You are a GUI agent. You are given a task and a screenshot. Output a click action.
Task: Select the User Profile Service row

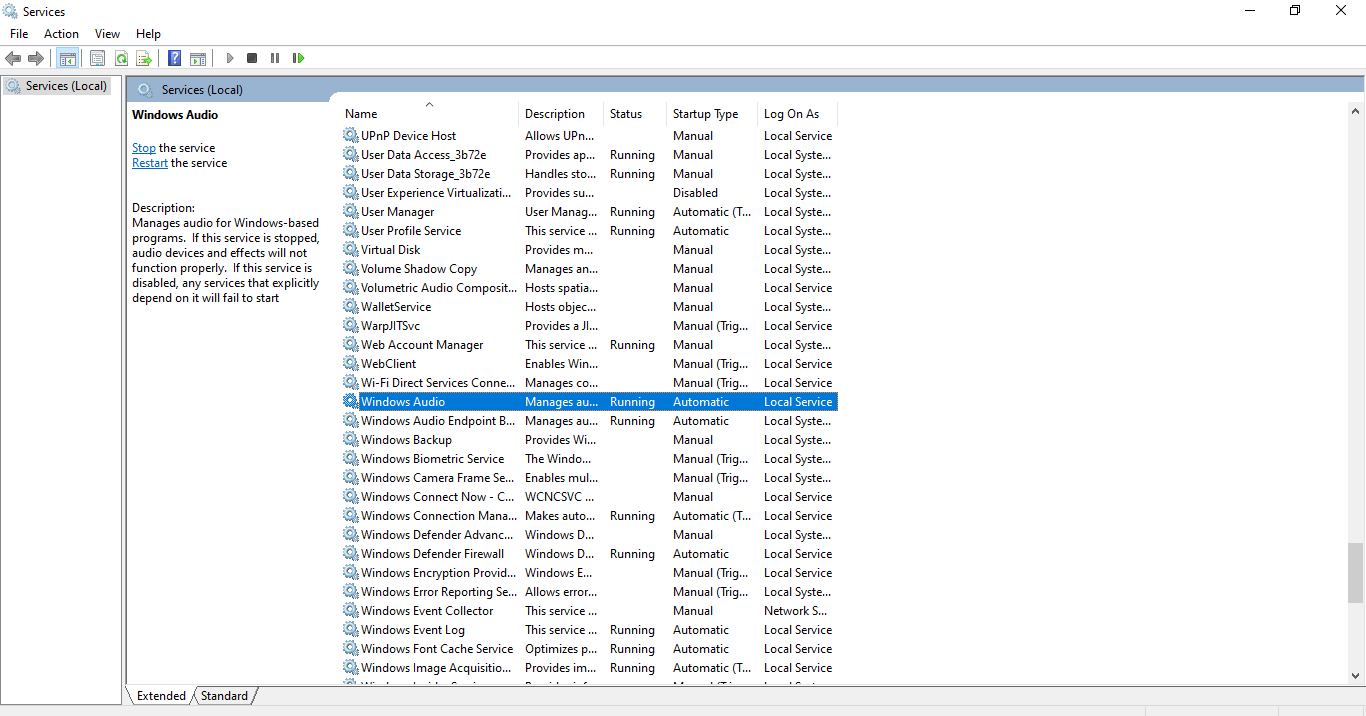[589, 230]
